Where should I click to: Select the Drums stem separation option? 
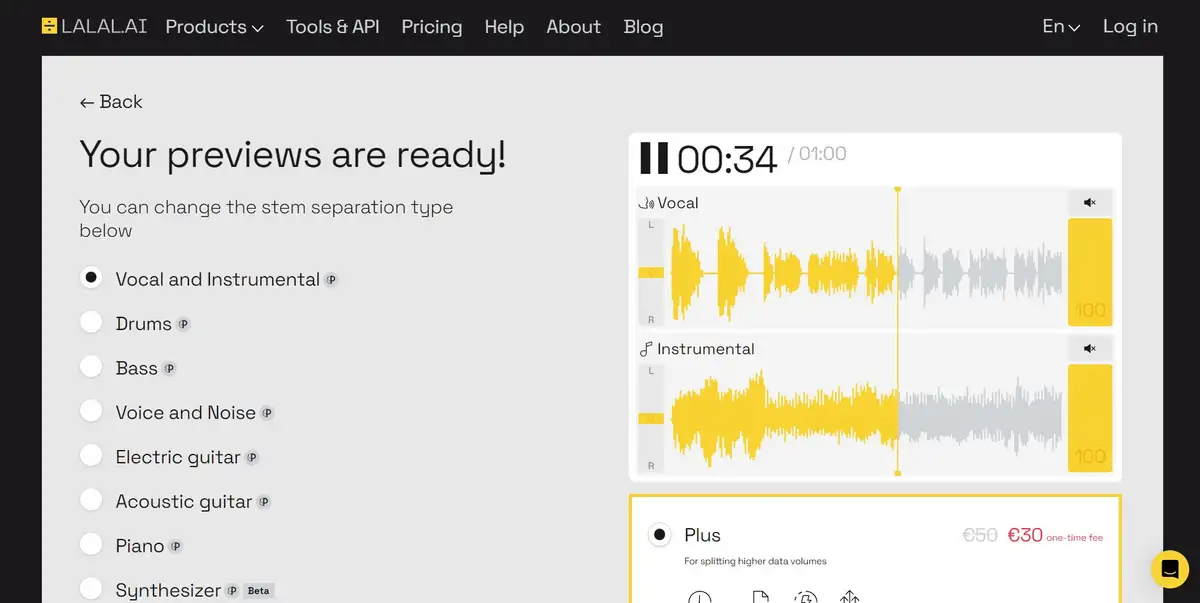point(91,323)
